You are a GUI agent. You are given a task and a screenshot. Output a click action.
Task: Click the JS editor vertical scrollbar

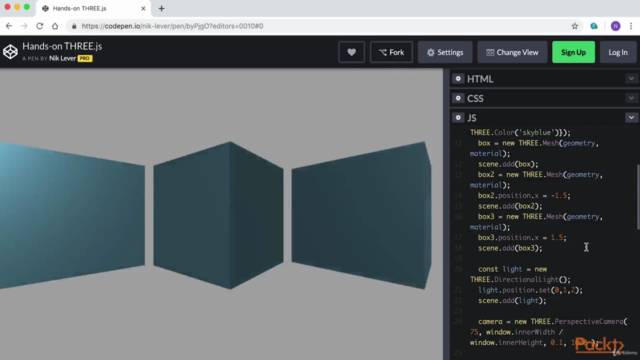click(x=638, y=197)
